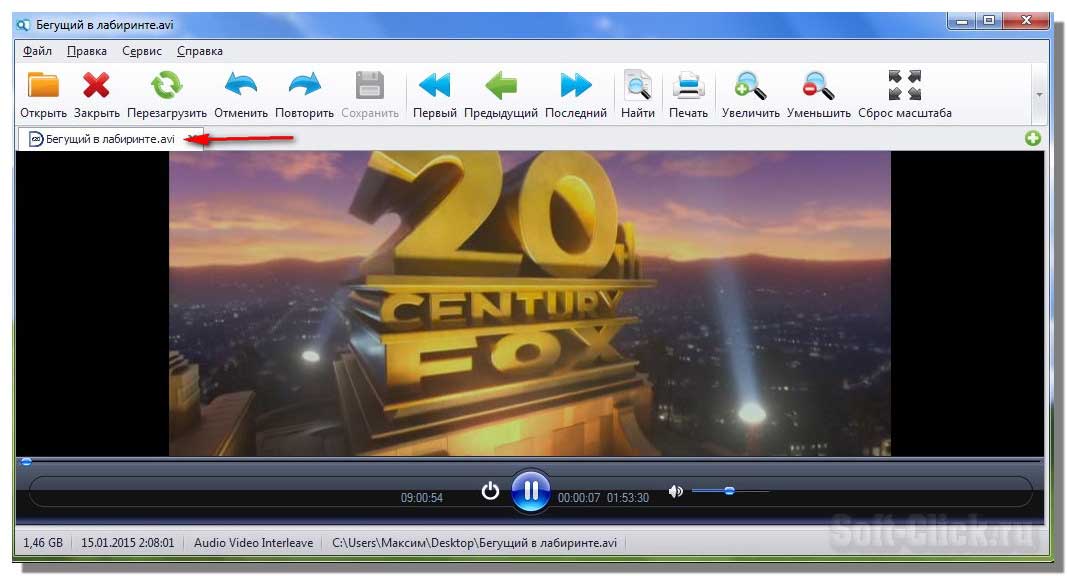Jump to first with Первый icon

point(434,87)
